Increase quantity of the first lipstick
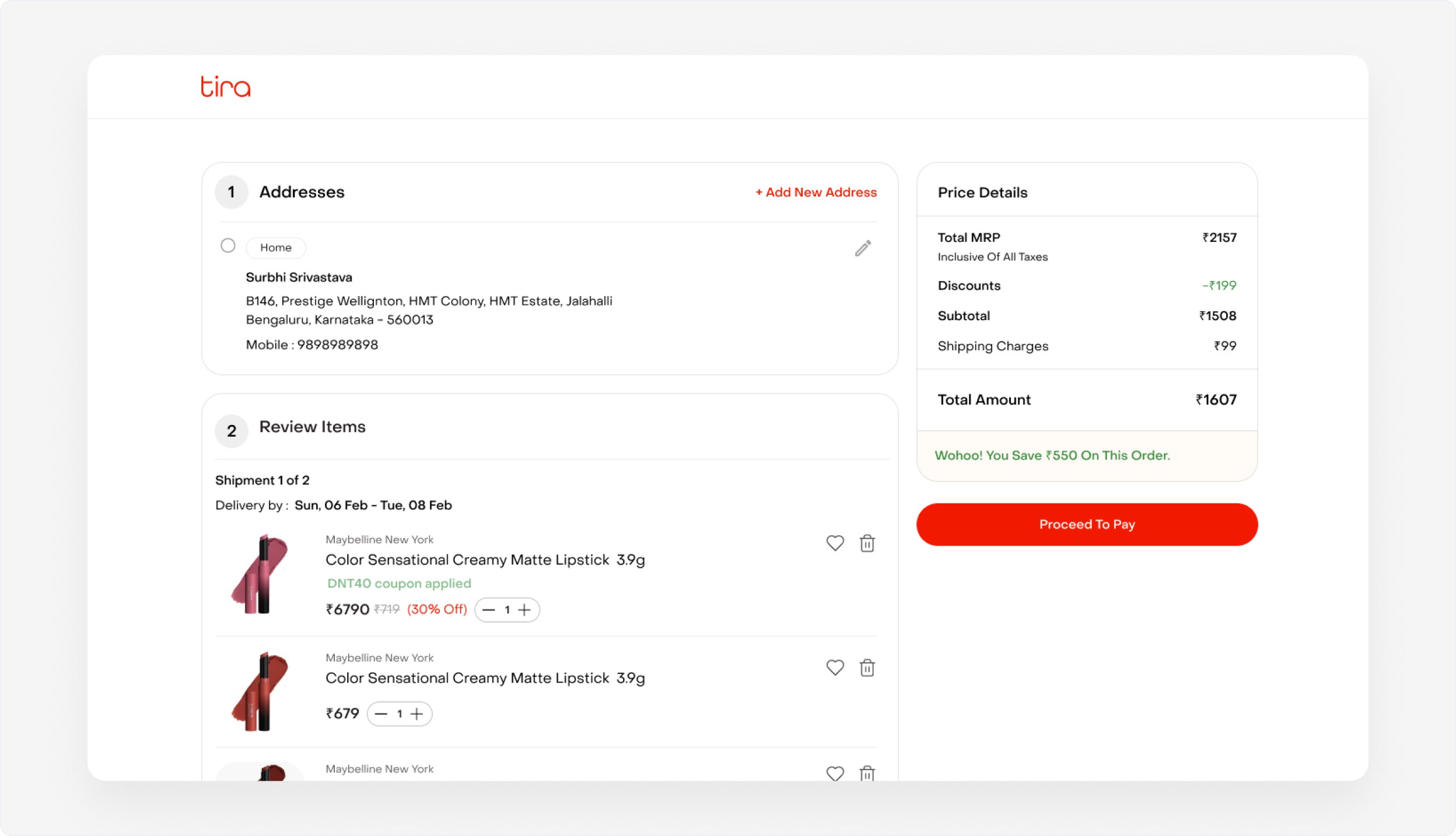1456x836 pixels. [524, 610]
